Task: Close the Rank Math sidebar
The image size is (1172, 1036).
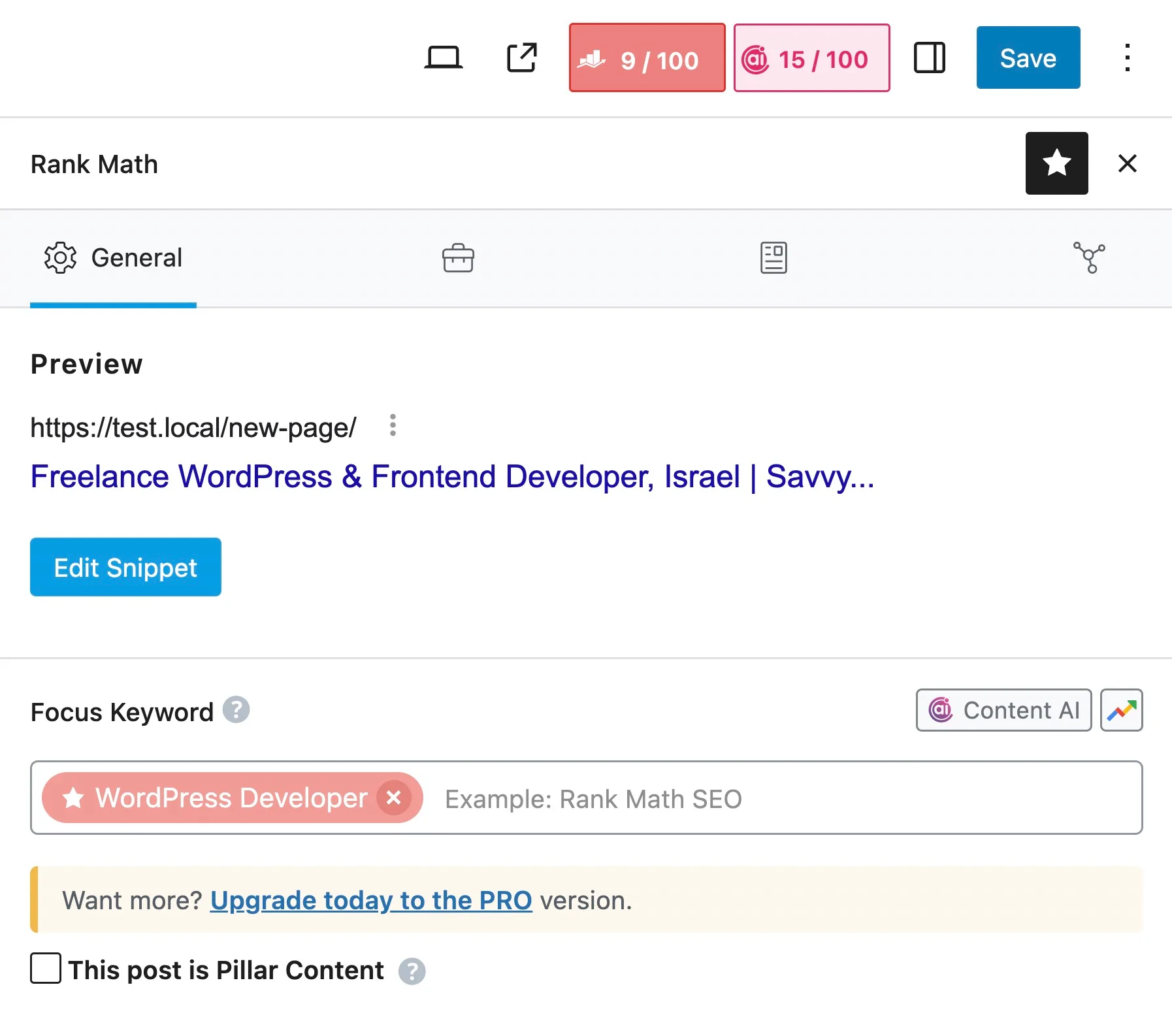Action: tap(1128, 163)
